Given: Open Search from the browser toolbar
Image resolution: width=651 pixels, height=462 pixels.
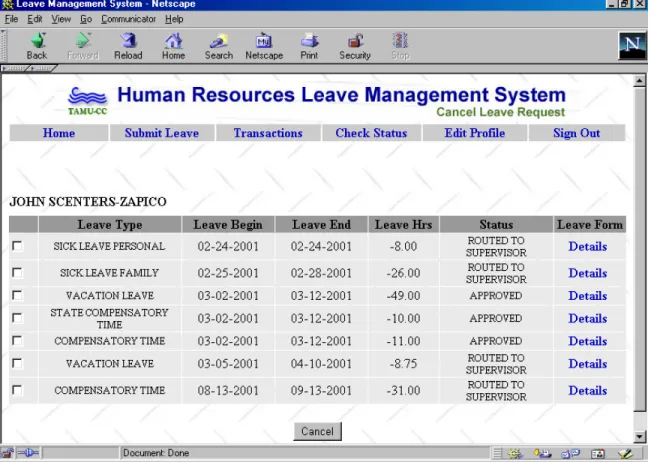Looking at the screenshot, I should [x=219, y=46].
